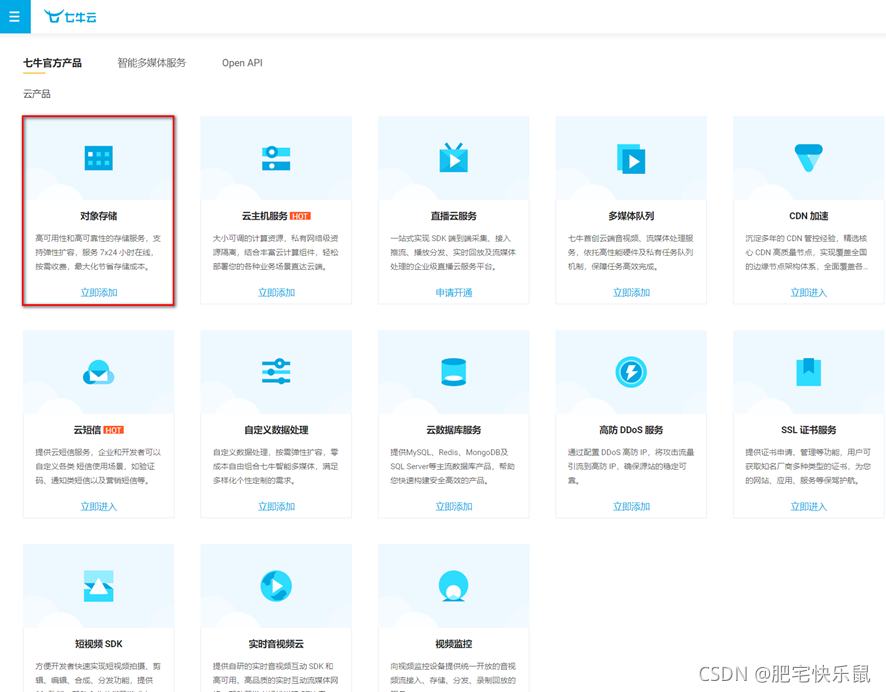This screenshot has width=886, height=692.
Task: Click the 自定义数据处理 title text
Action: 276,430
